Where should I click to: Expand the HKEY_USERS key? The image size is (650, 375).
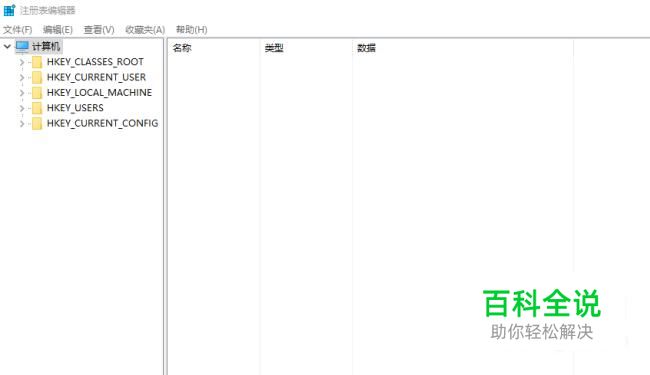(22, 108)
